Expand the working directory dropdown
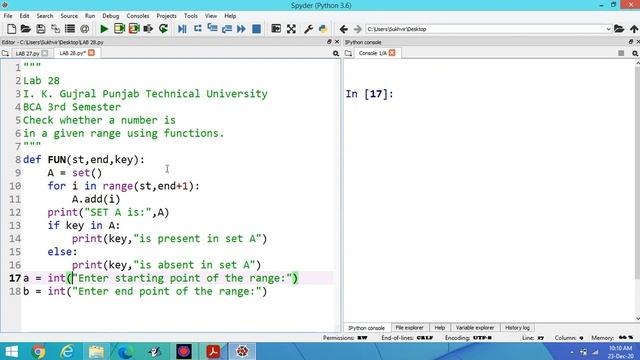Viewport: 640px width, 360px height. click(x=608, y=29)
